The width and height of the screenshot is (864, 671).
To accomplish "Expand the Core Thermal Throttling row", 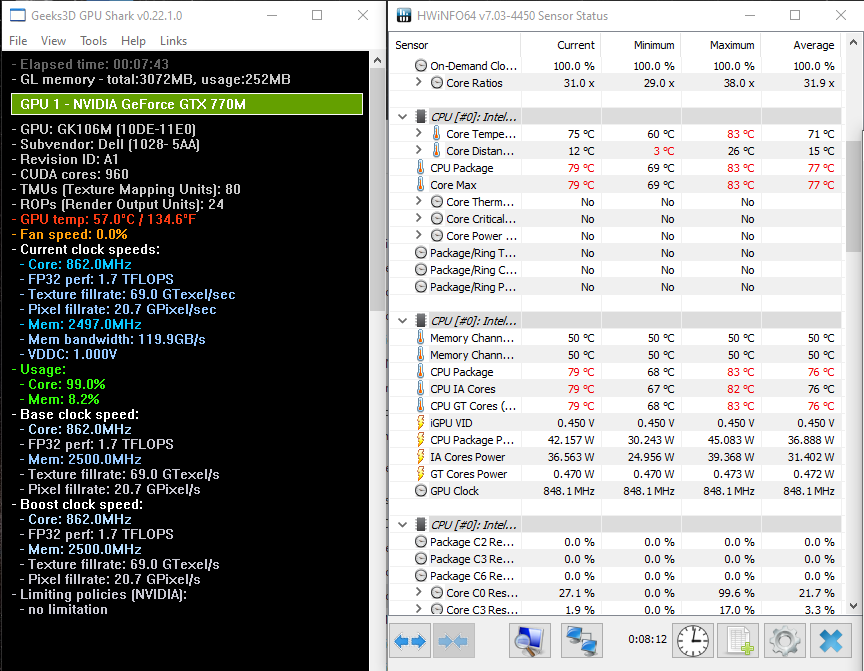I will (418, 201).
